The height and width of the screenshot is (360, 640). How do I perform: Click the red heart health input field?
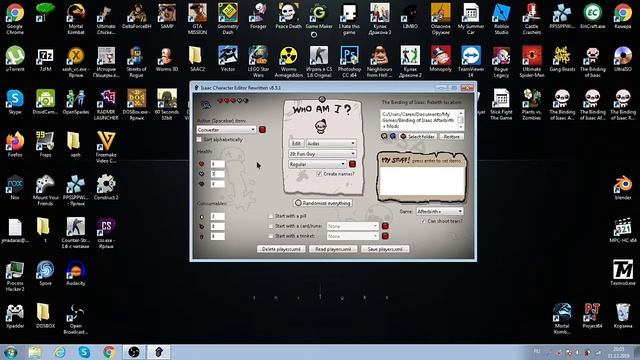(x=218, y=164)
